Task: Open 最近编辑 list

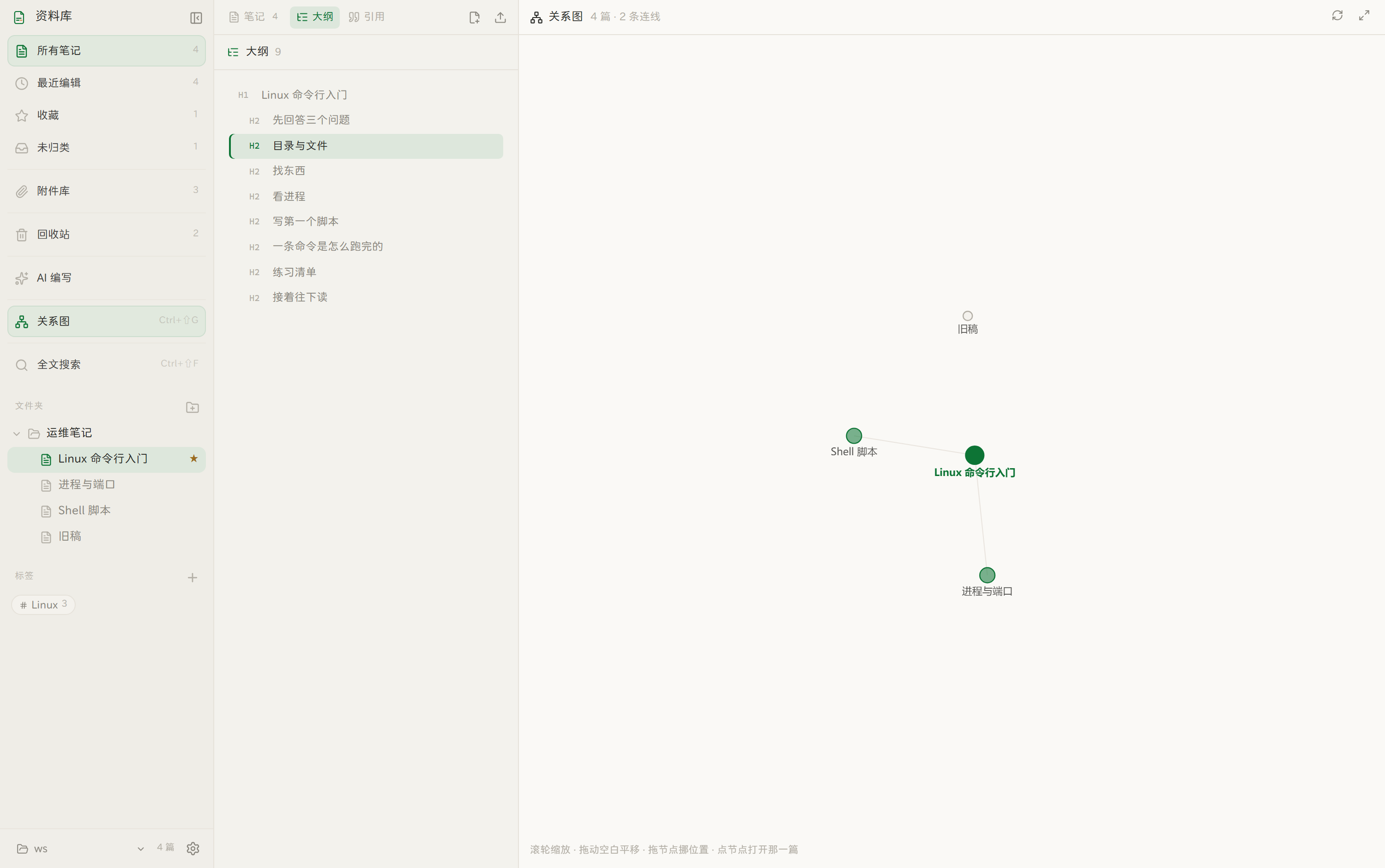Action: [x=107, y=83]
